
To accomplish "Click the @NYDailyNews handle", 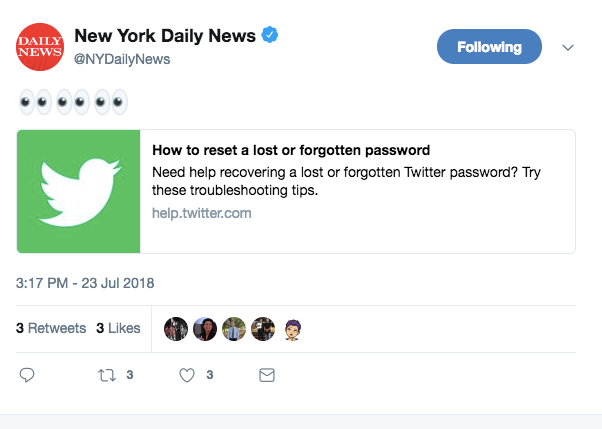I will click(x=122, y=59).
